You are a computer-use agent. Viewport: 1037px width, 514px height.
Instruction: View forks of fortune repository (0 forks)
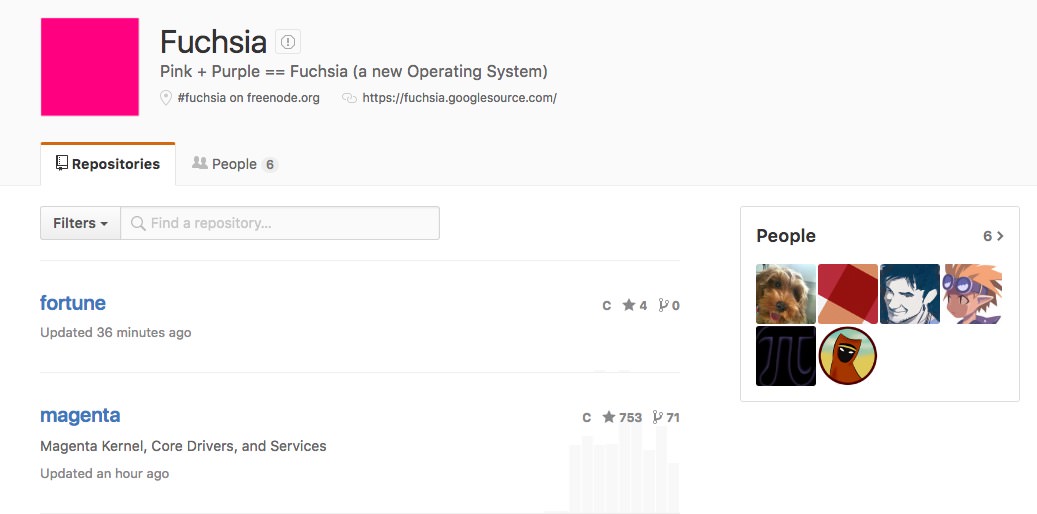669,305
